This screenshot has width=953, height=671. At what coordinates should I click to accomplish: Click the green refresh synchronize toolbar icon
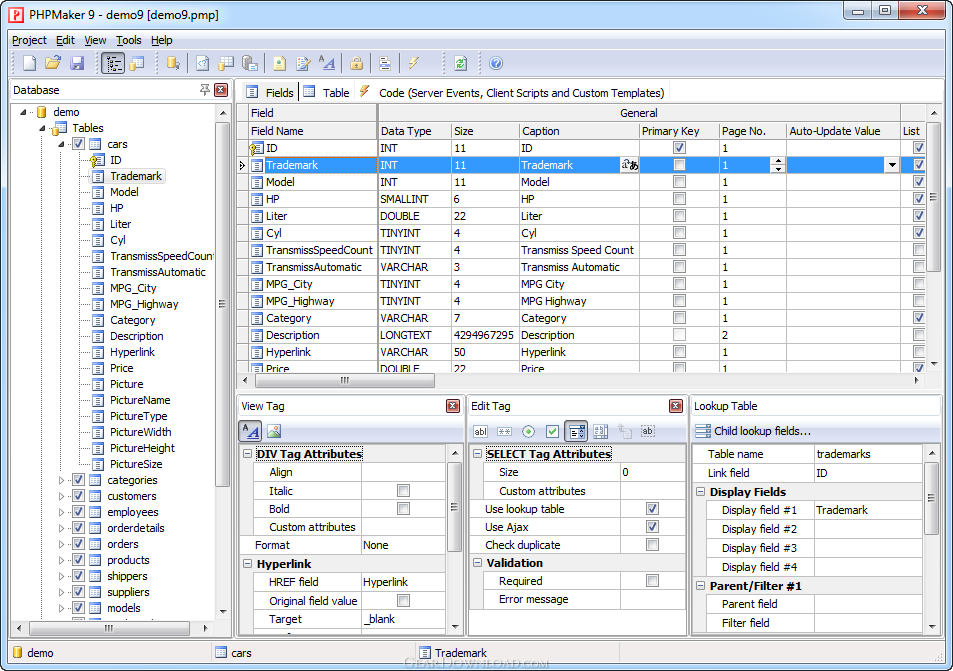461,63
